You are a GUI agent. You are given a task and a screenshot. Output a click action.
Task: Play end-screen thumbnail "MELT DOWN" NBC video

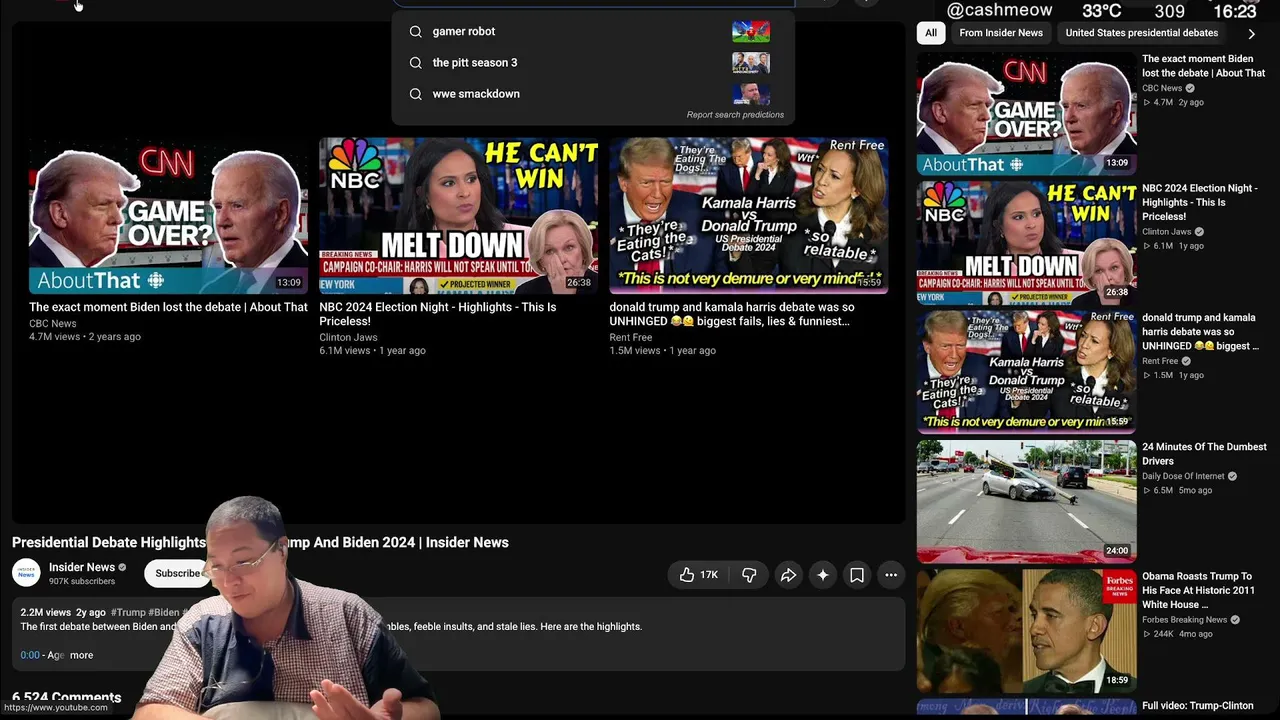tap(459, 216)
